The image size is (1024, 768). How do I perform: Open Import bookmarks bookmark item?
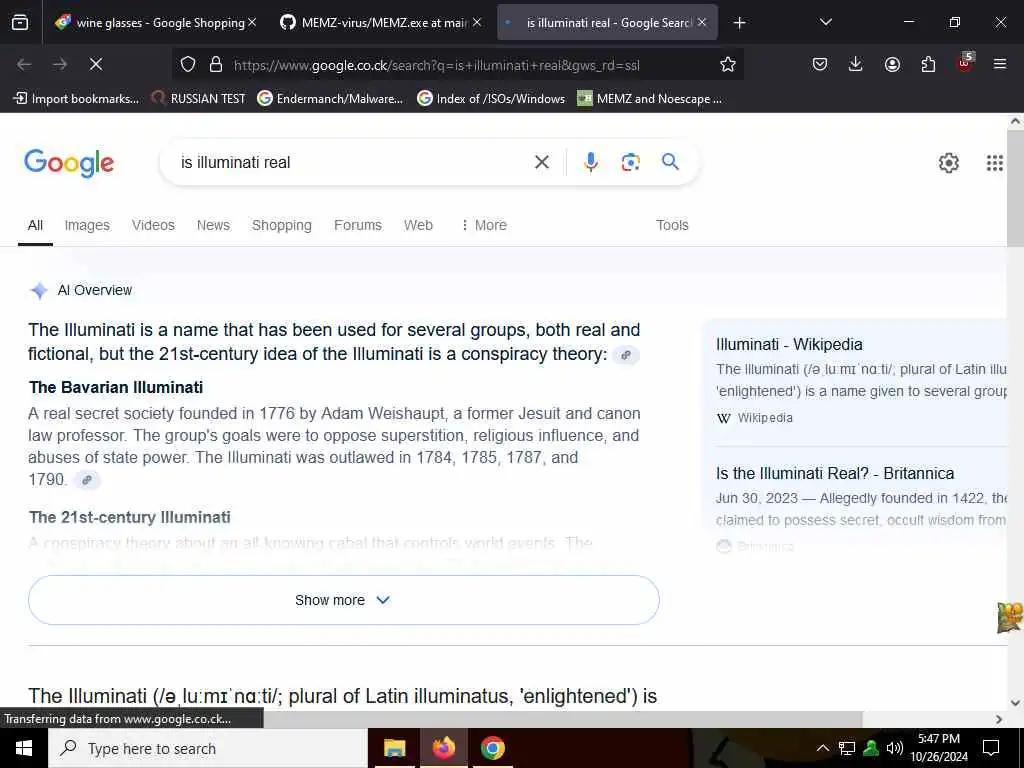tap(76, 99)
